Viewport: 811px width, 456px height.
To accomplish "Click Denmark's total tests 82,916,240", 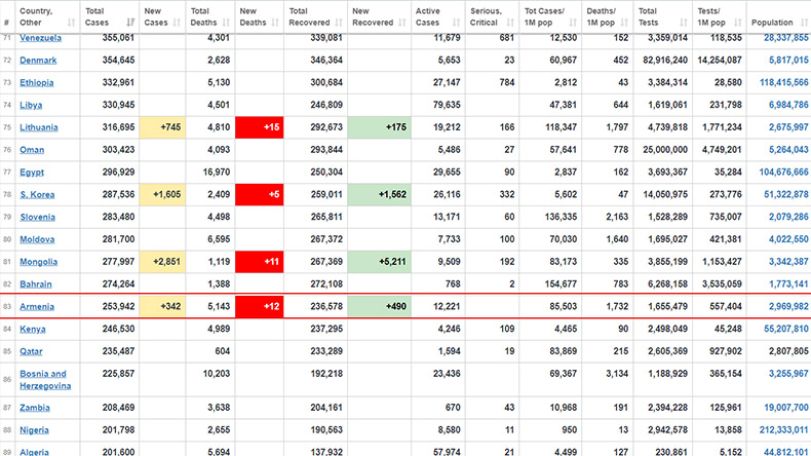I will pyautogui.click(x=665, y=60).
